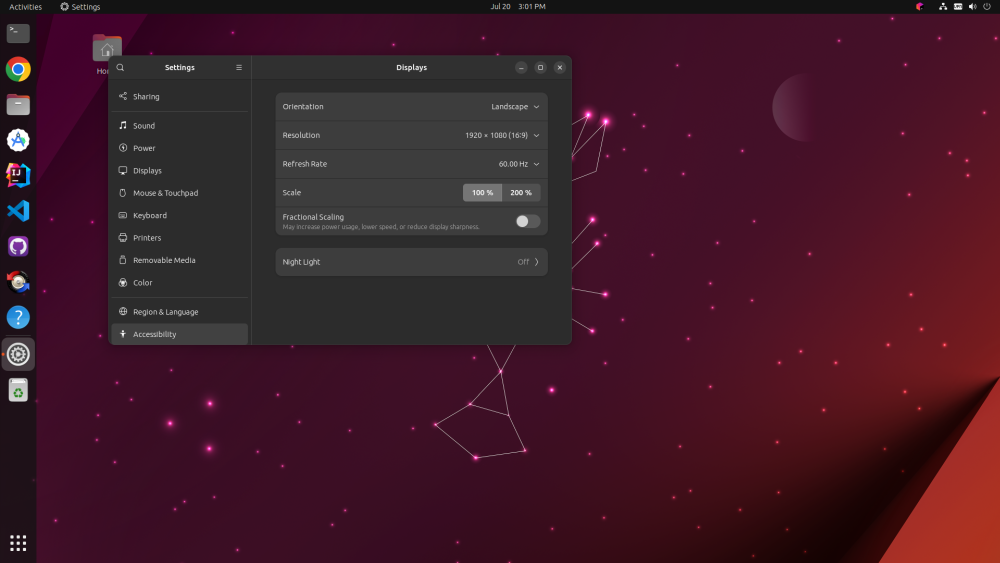This screenshot has width=1000, height=563.
Task: Go to Sharing settings
Action: click(x=180, y=96)
